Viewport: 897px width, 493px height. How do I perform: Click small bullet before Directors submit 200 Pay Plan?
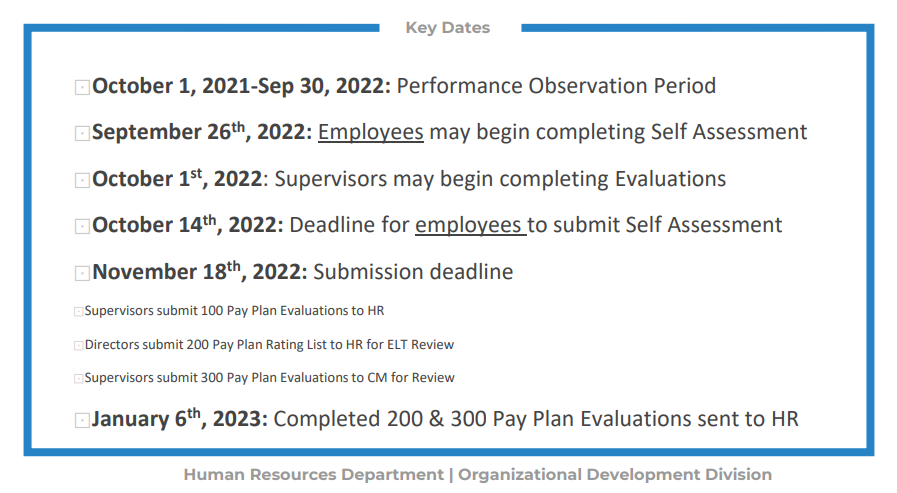79,345
